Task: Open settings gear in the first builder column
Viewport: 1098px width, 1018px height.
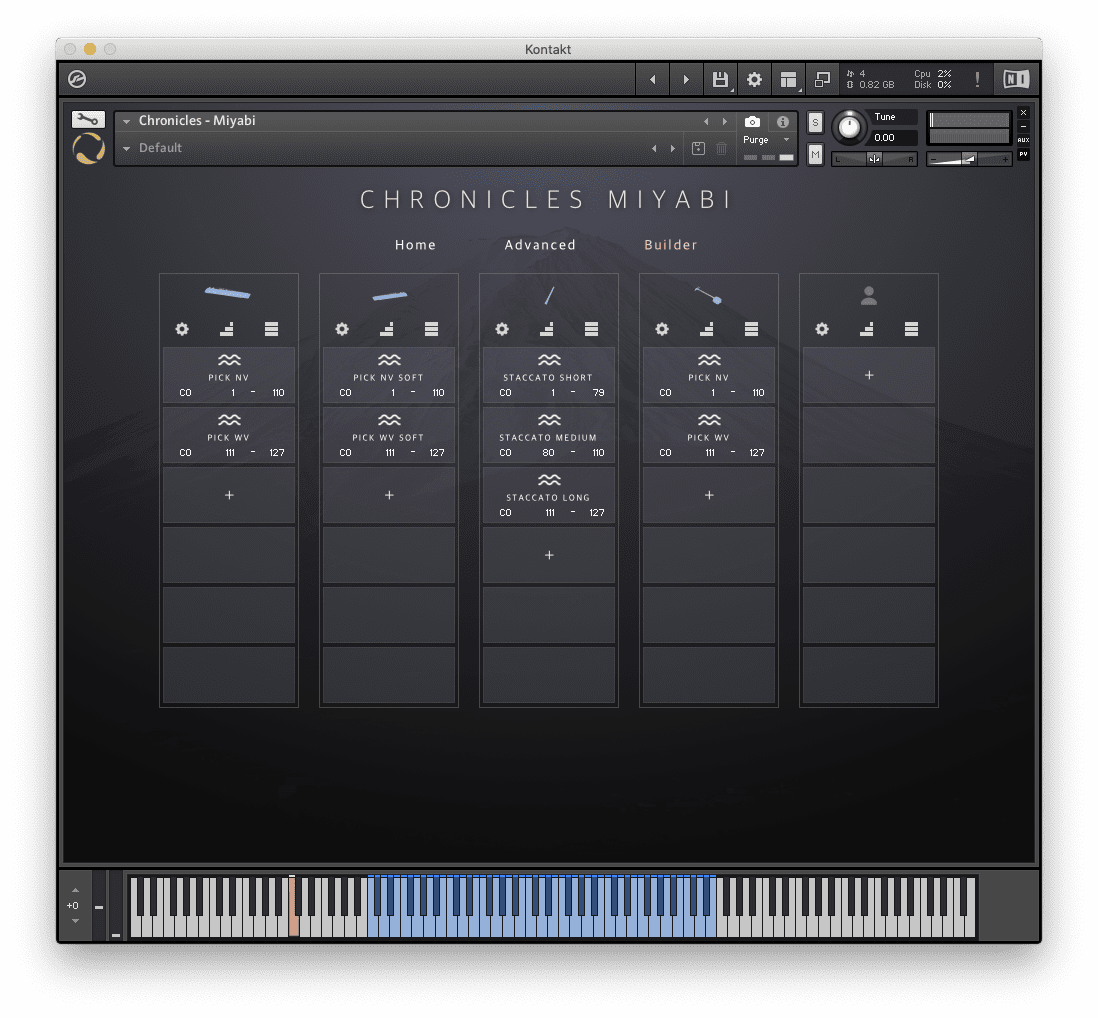Action: (182, 329)
